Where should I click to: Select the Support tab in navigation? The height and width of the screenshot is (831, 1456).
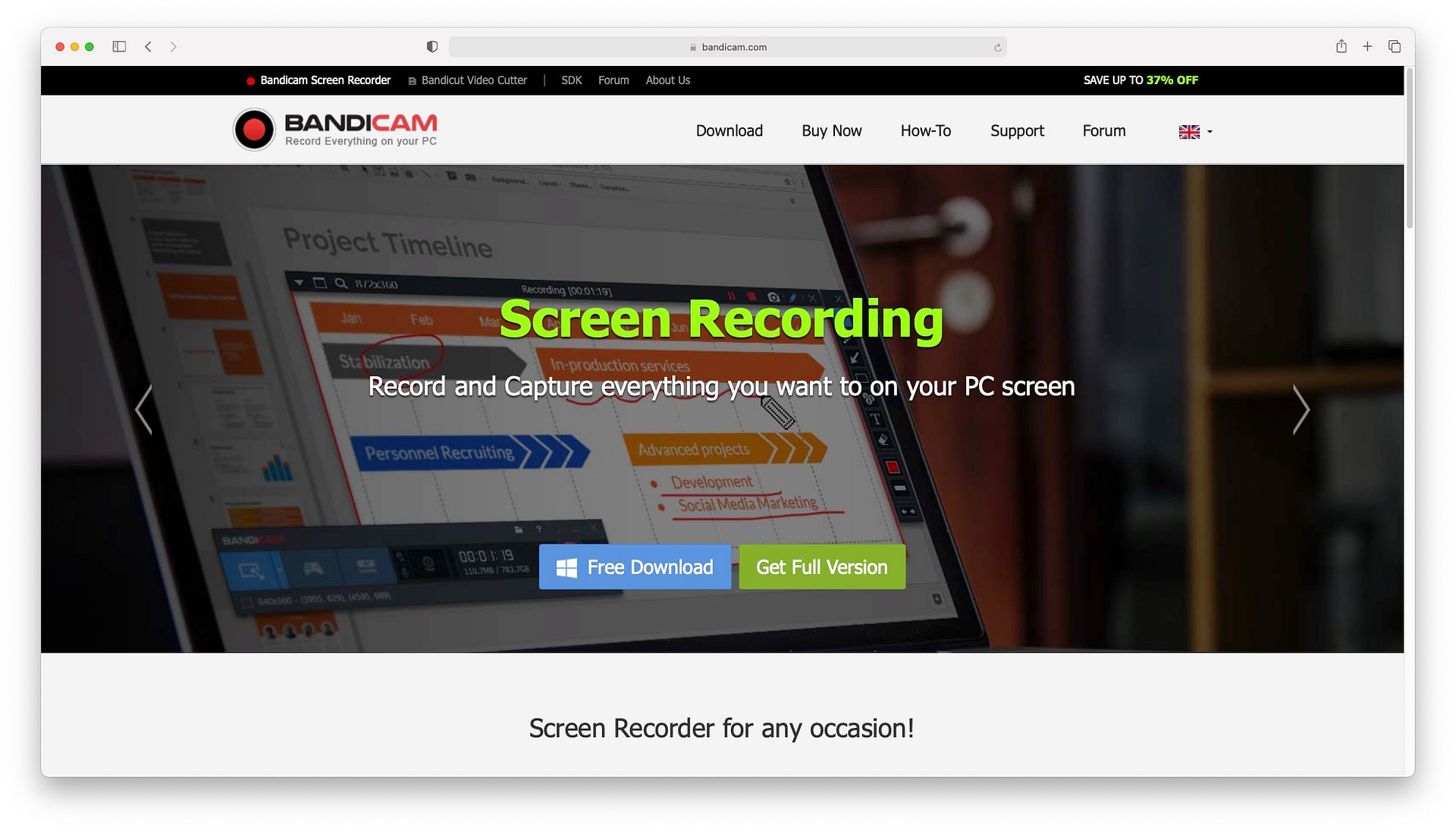pyautogui.click(x=1017, y=131)
